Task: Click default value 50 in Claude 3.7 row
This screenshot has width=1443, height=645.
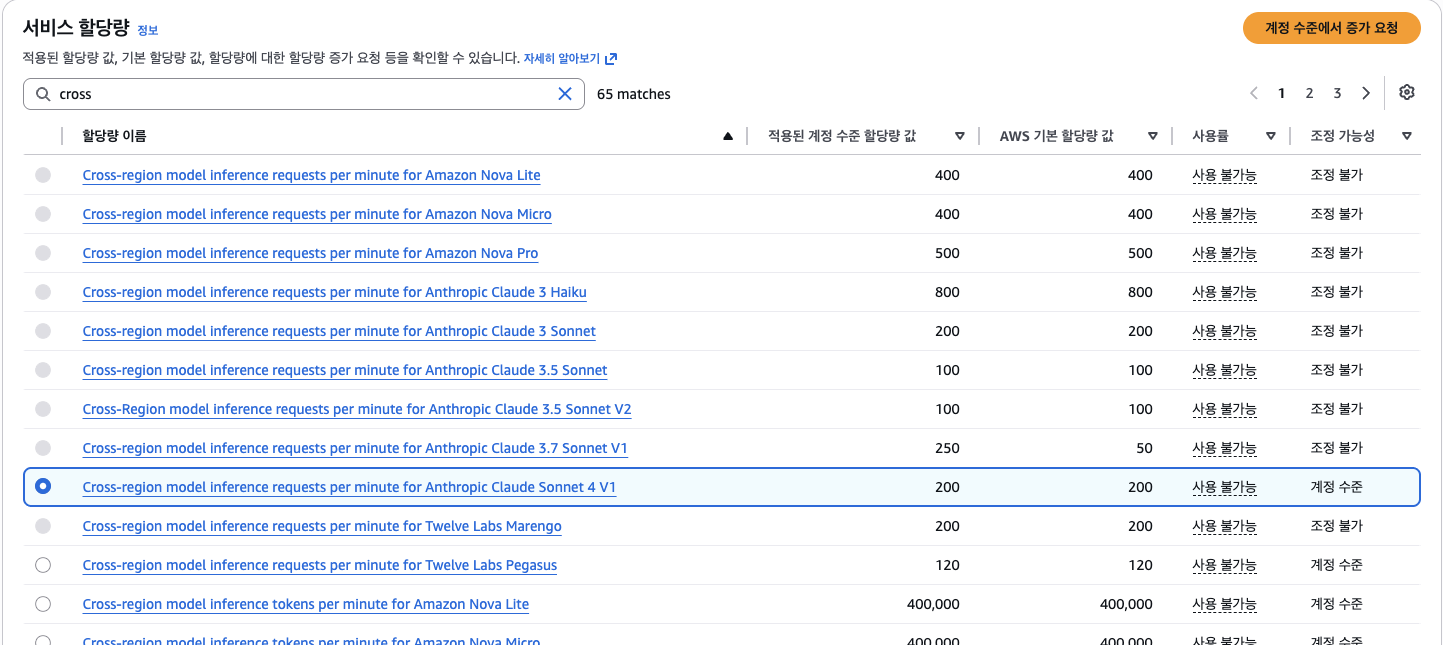Action: tap(1144, 448)
